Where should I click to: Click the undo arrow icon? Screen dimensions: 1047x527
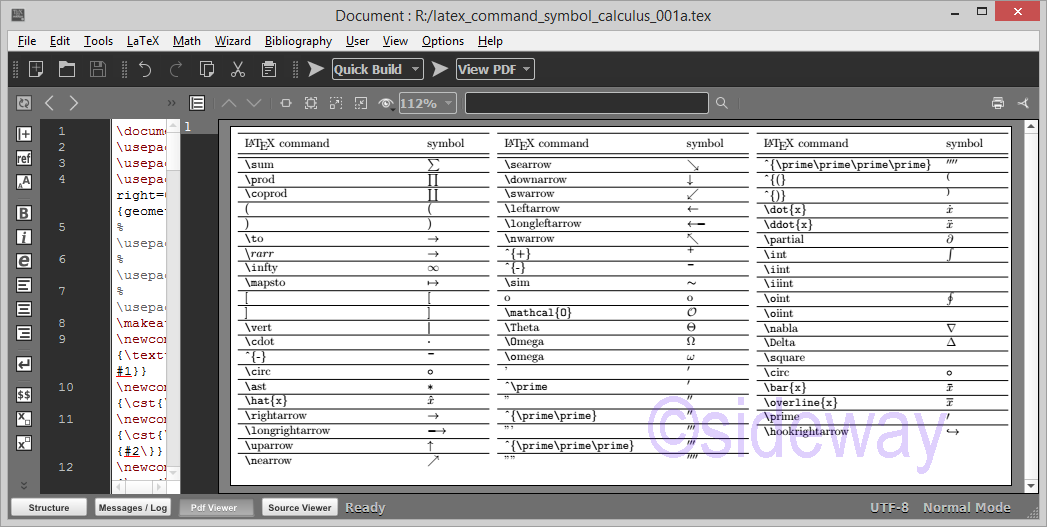click(x=145, y=69)
